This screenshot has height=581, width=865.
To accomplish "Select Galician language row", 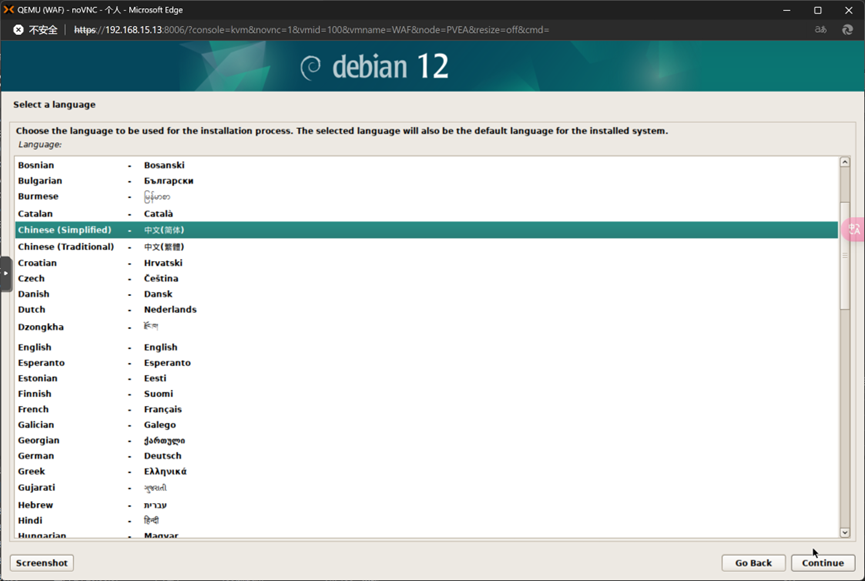I will pyautogui.click(x=426, y=424).
